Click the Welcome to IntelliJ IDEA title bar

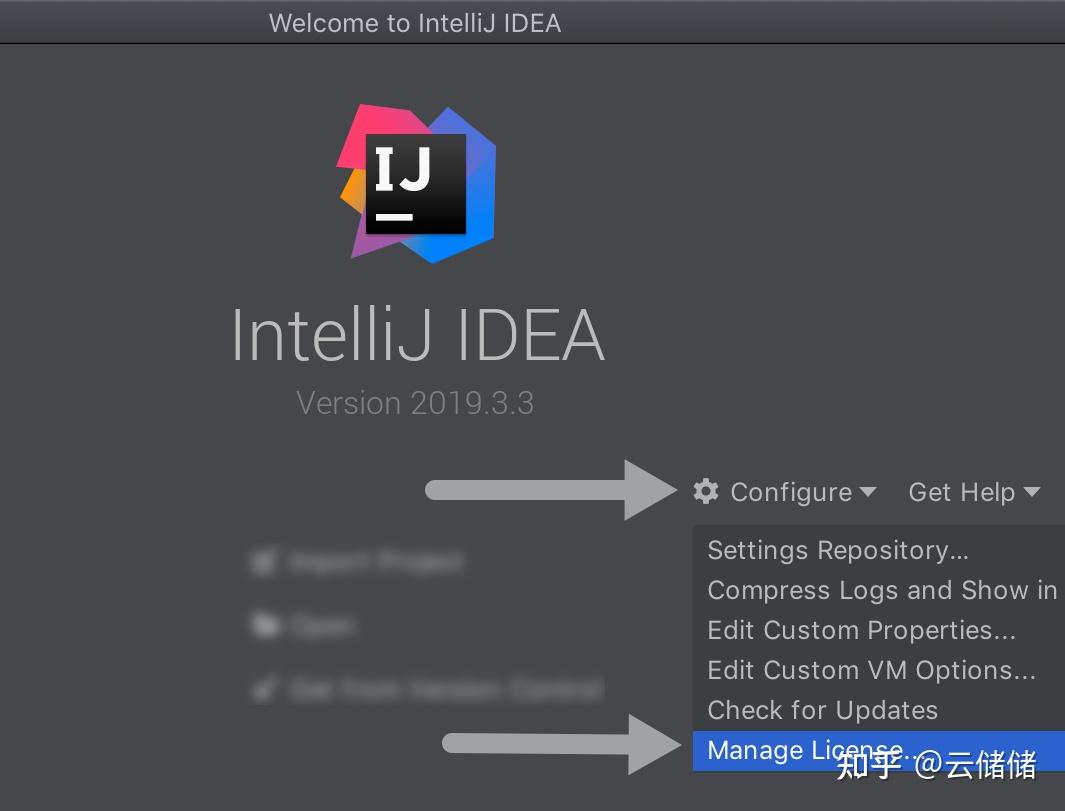click(414, 22)
